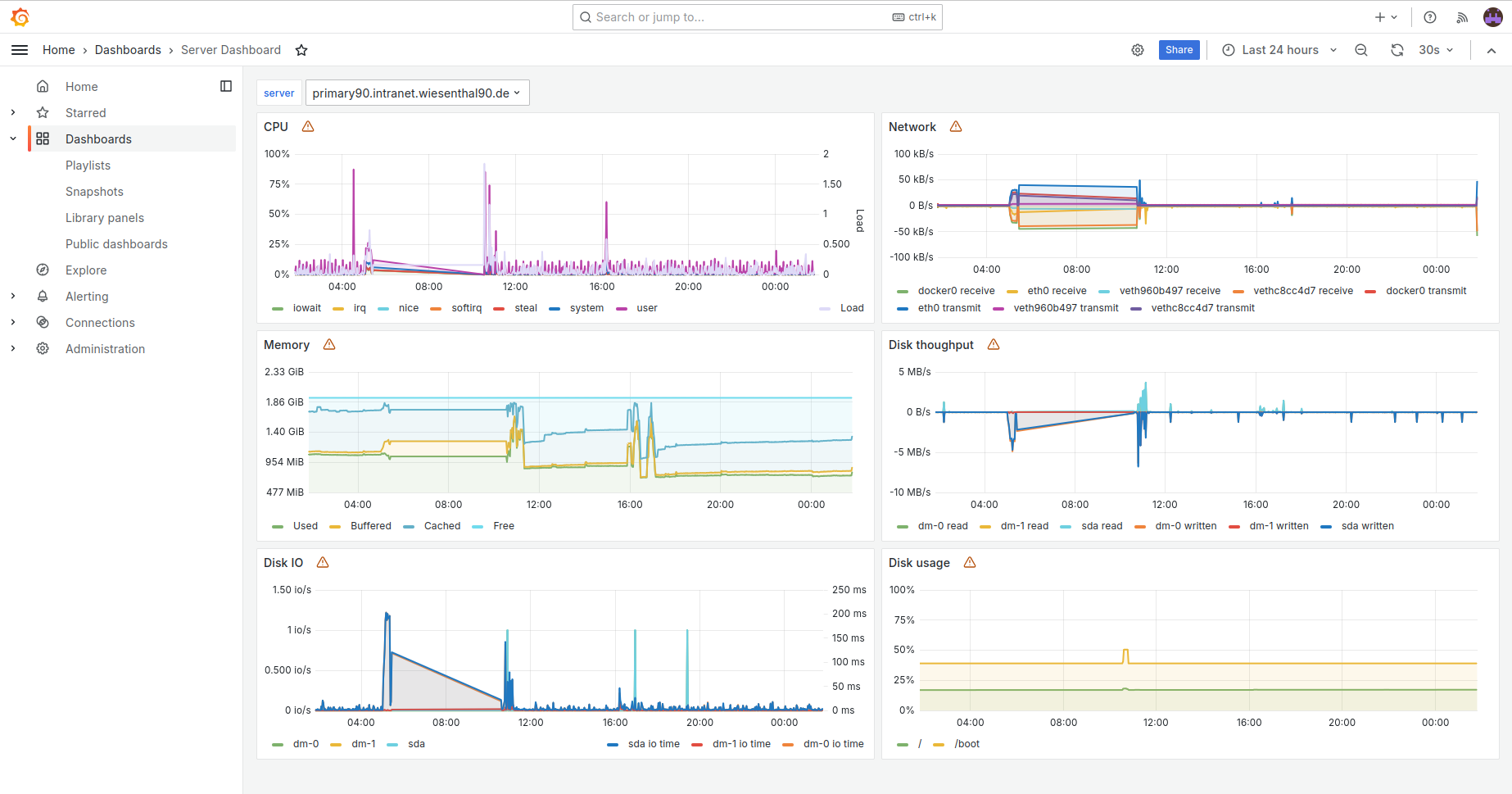This screenshot has width=1512, height=794.
Task: Star the Server Dashboard
Action: tap(301, 50)
